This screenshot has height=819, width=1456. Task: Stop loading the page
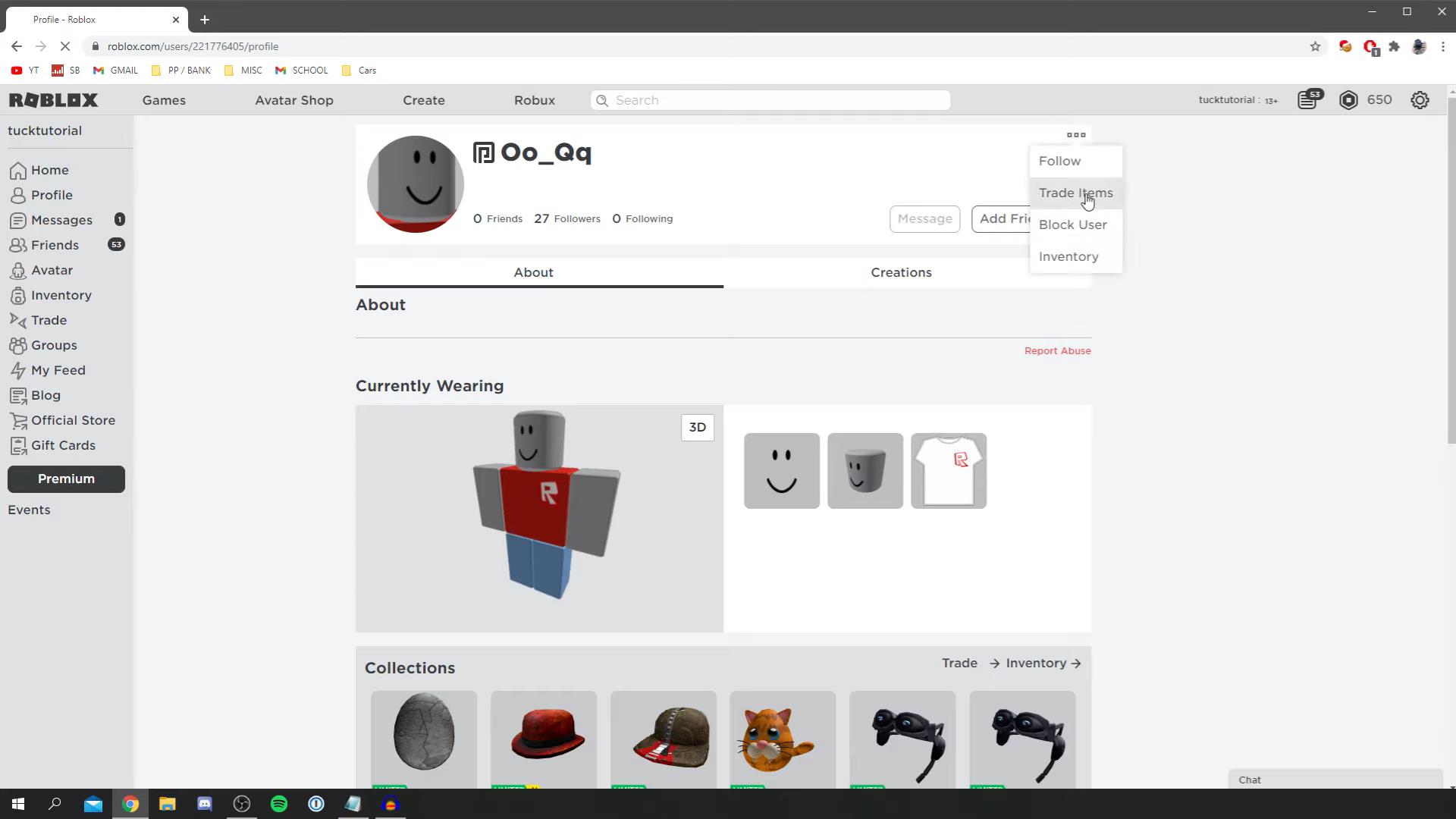pos(65,46)
